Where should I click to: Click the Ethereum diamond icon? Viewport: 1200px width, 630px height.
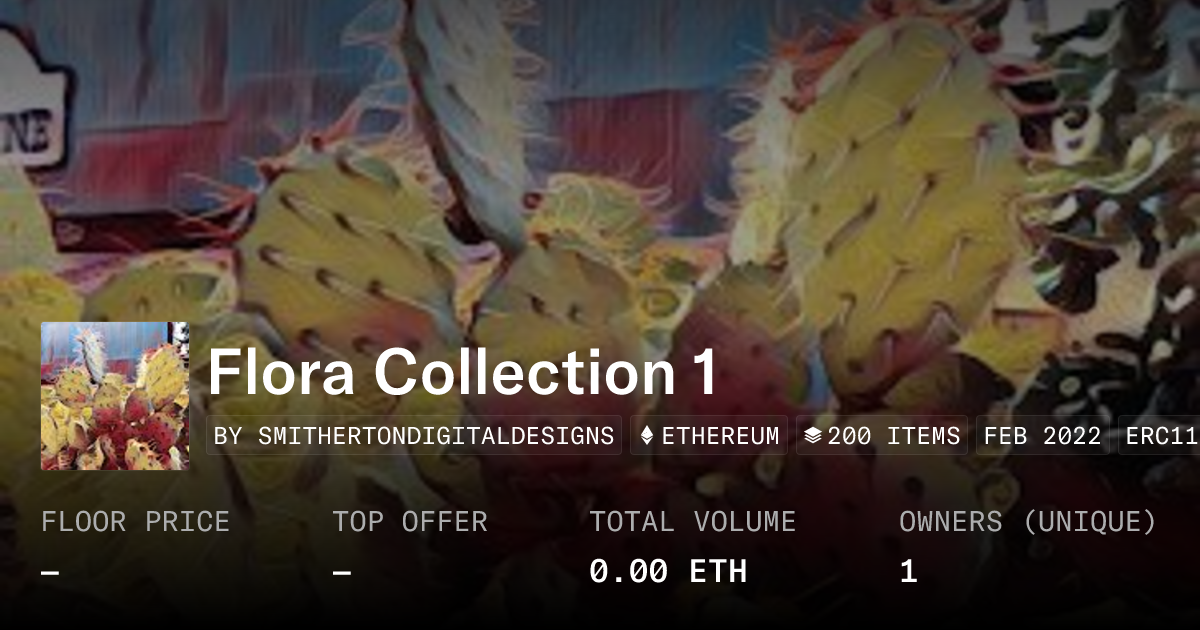click(646, 436)
